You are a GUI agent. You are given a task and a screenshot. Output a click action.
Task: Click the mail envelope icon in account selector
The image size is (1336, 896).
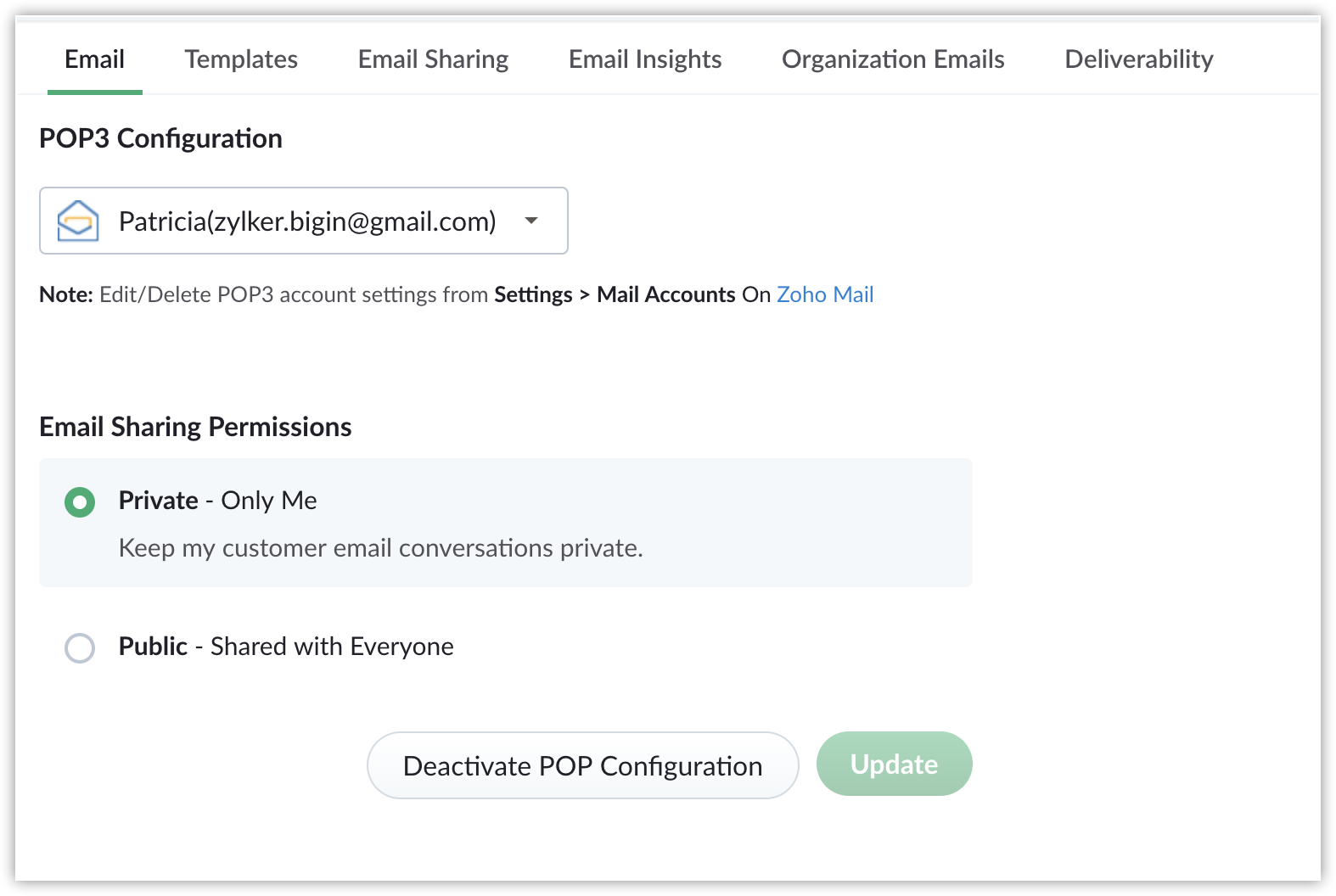(x=78, y=221)
